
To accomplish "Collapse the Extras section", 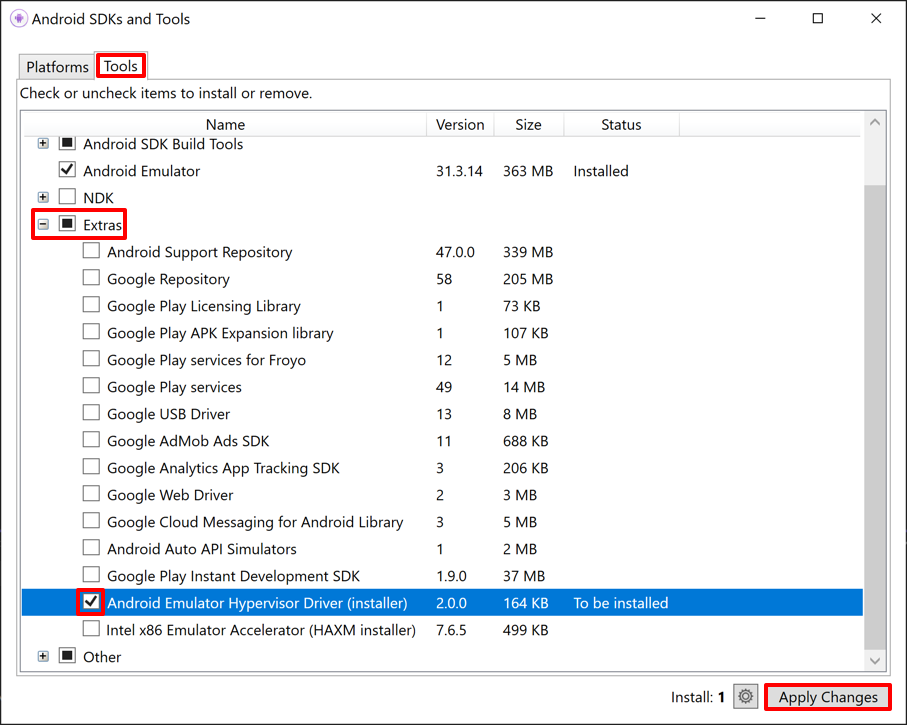I will point(42,224).
